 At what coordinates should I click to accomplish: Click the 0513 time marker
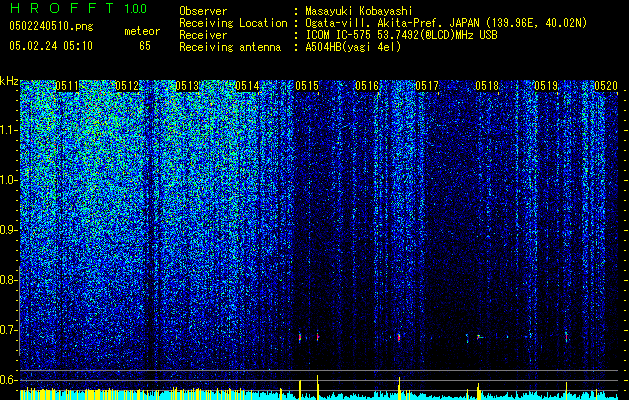click(x=187, y=86)
